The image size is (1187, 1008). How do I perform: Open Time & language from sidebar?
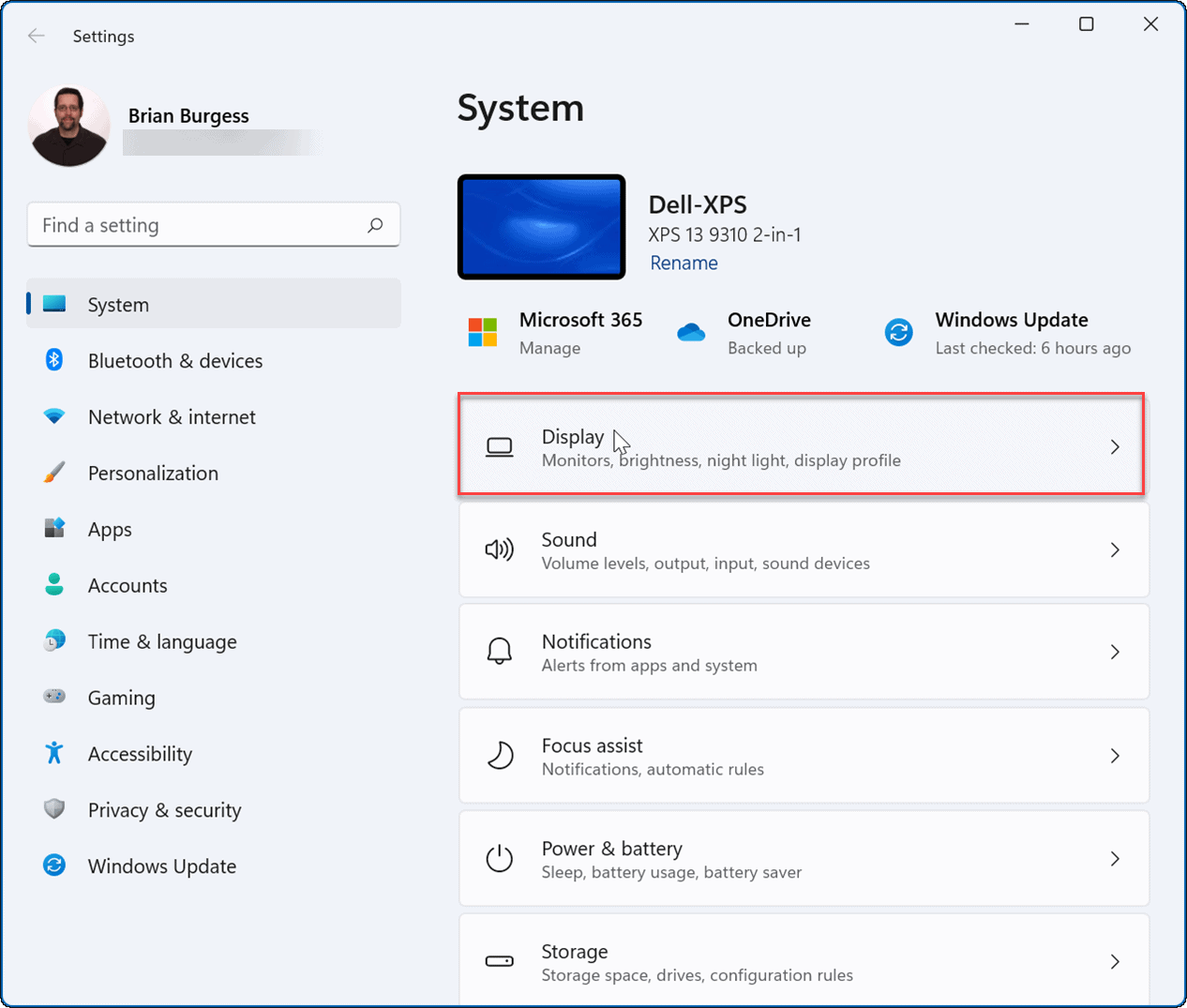point(161,641)
